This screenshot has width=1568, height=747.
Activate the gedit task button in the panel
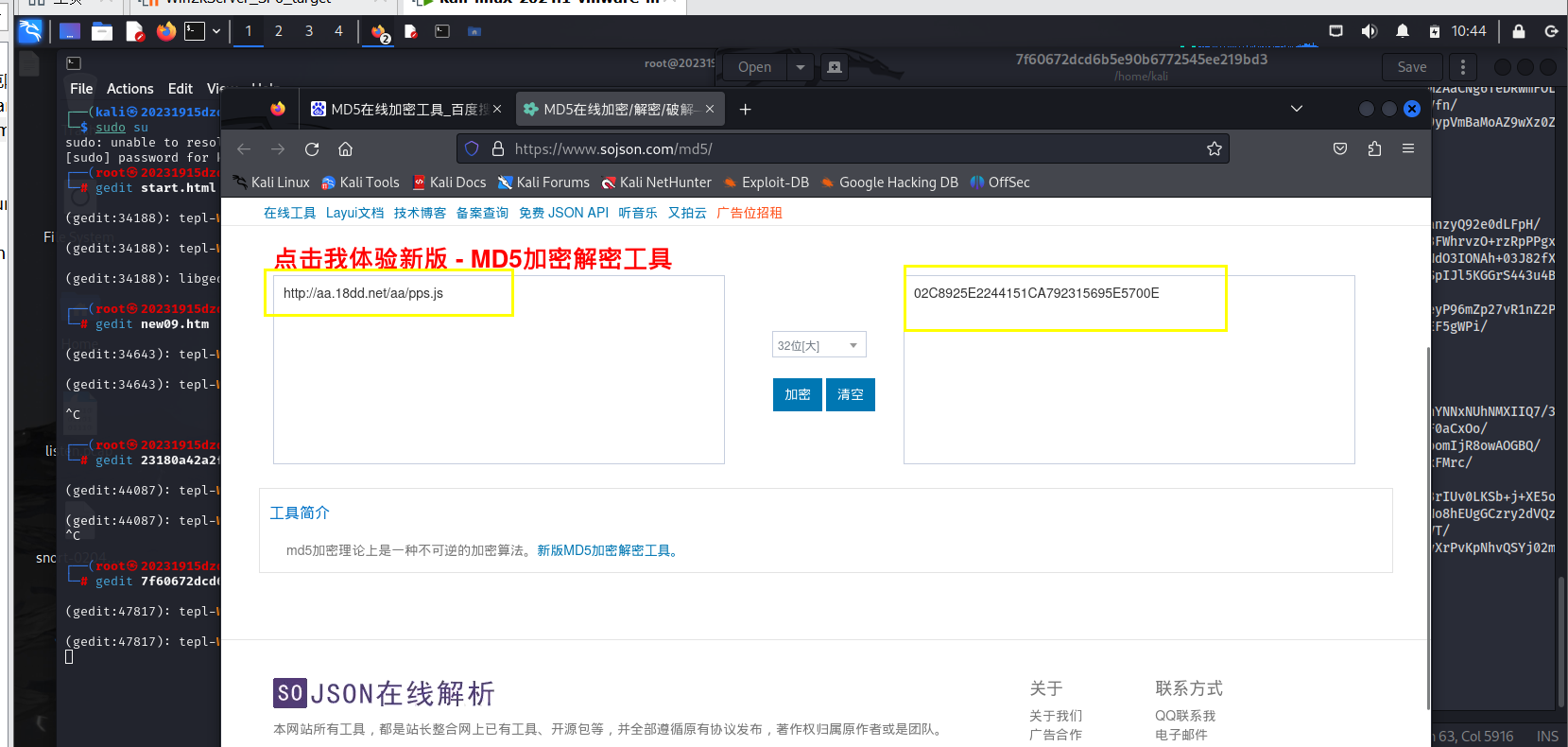[x=411, y=31]
